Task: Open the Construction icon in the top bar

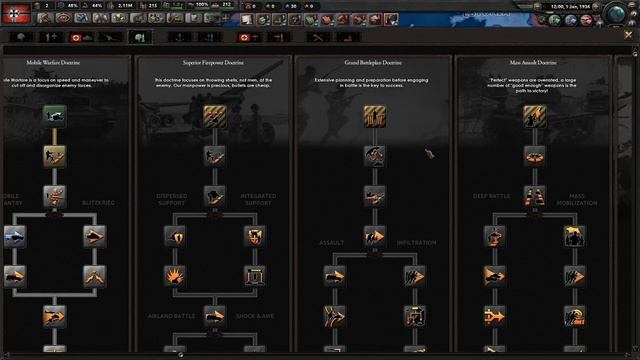Action: tap(138, 18)
